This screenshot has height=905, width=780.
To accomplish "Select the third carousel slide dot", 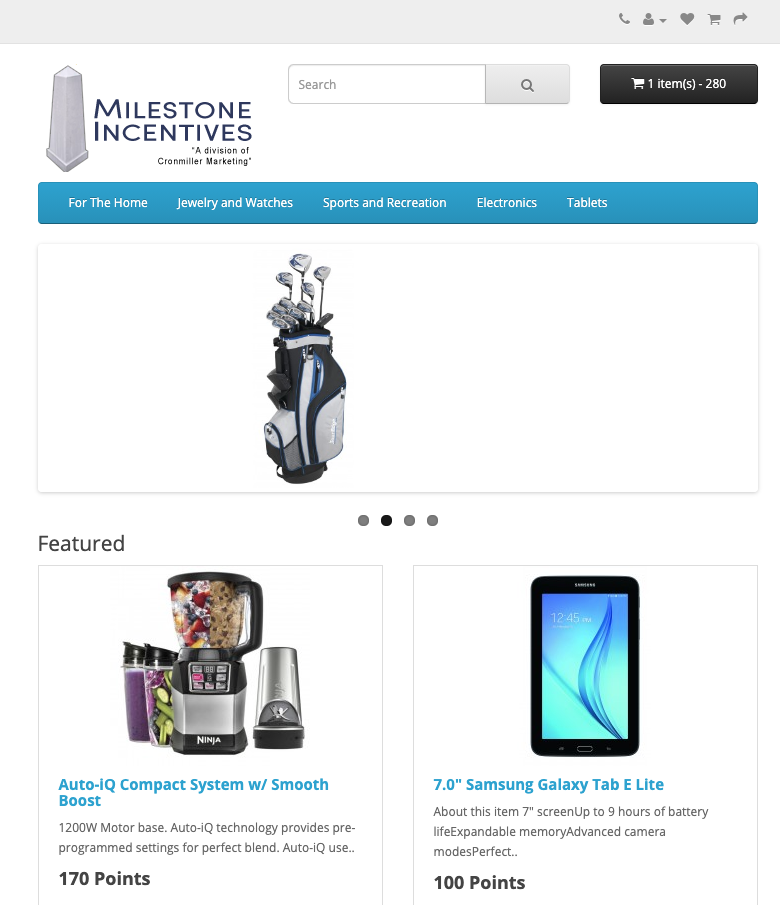I will point(409,521).
